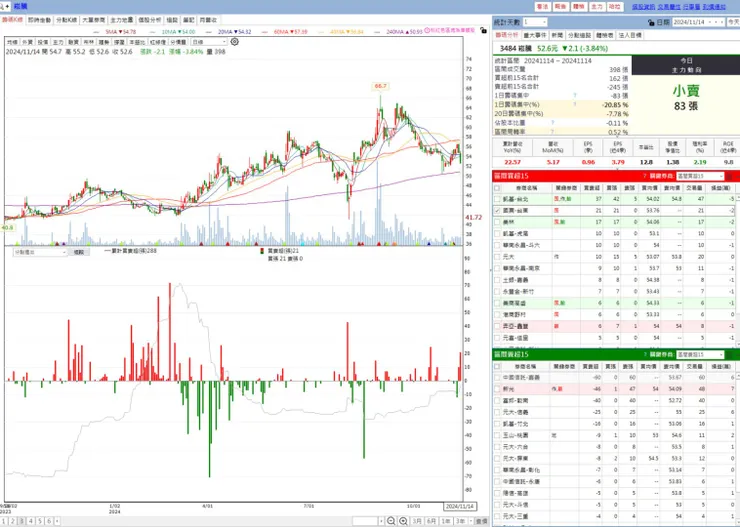Image resolution: width=740 pixels, height=527 pixels.
Task: Toggle the 本益比 overlay button
Action: coord(137,42)
